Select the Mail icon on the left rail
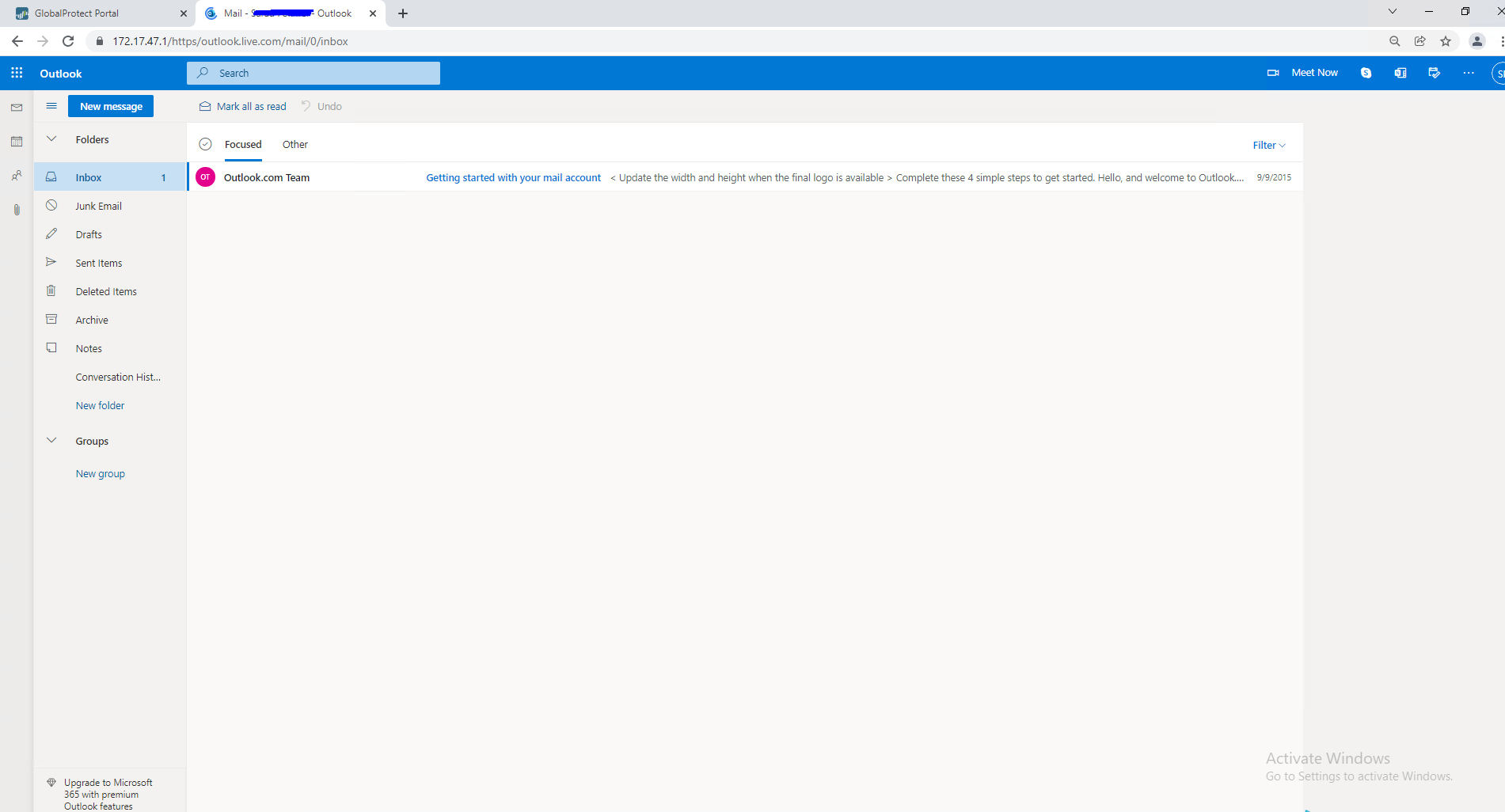The height and width of the screenshot is (812, 1505). pyautogui.click(x=16, y=107)
